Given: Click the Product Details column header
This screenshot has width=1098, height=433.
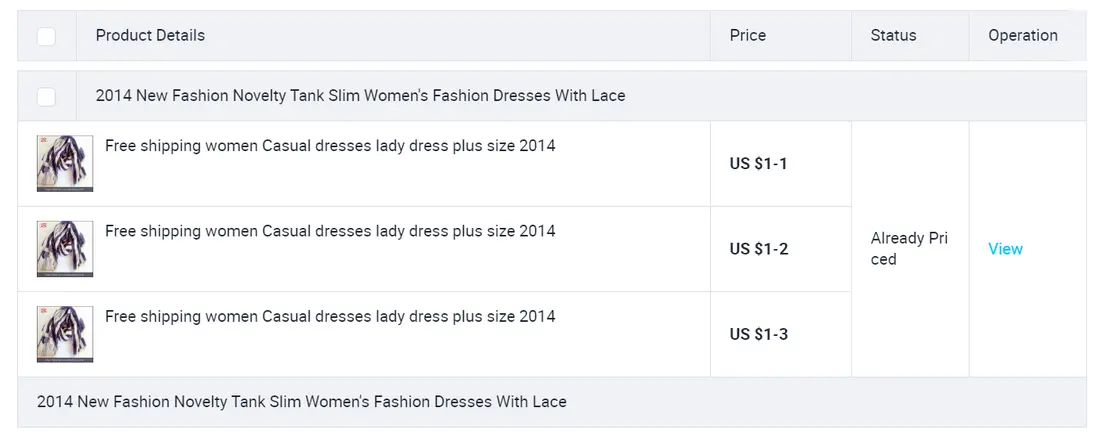Looking at the screenshot, I should (x=150, y=36).
